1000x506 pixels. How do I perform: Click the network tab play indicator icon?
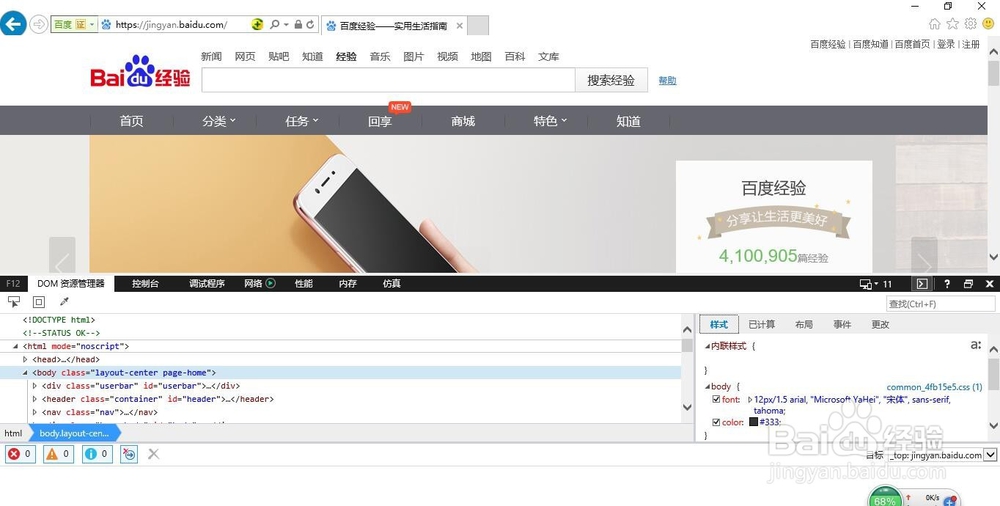pyautogui.click(x=270, y=283)
